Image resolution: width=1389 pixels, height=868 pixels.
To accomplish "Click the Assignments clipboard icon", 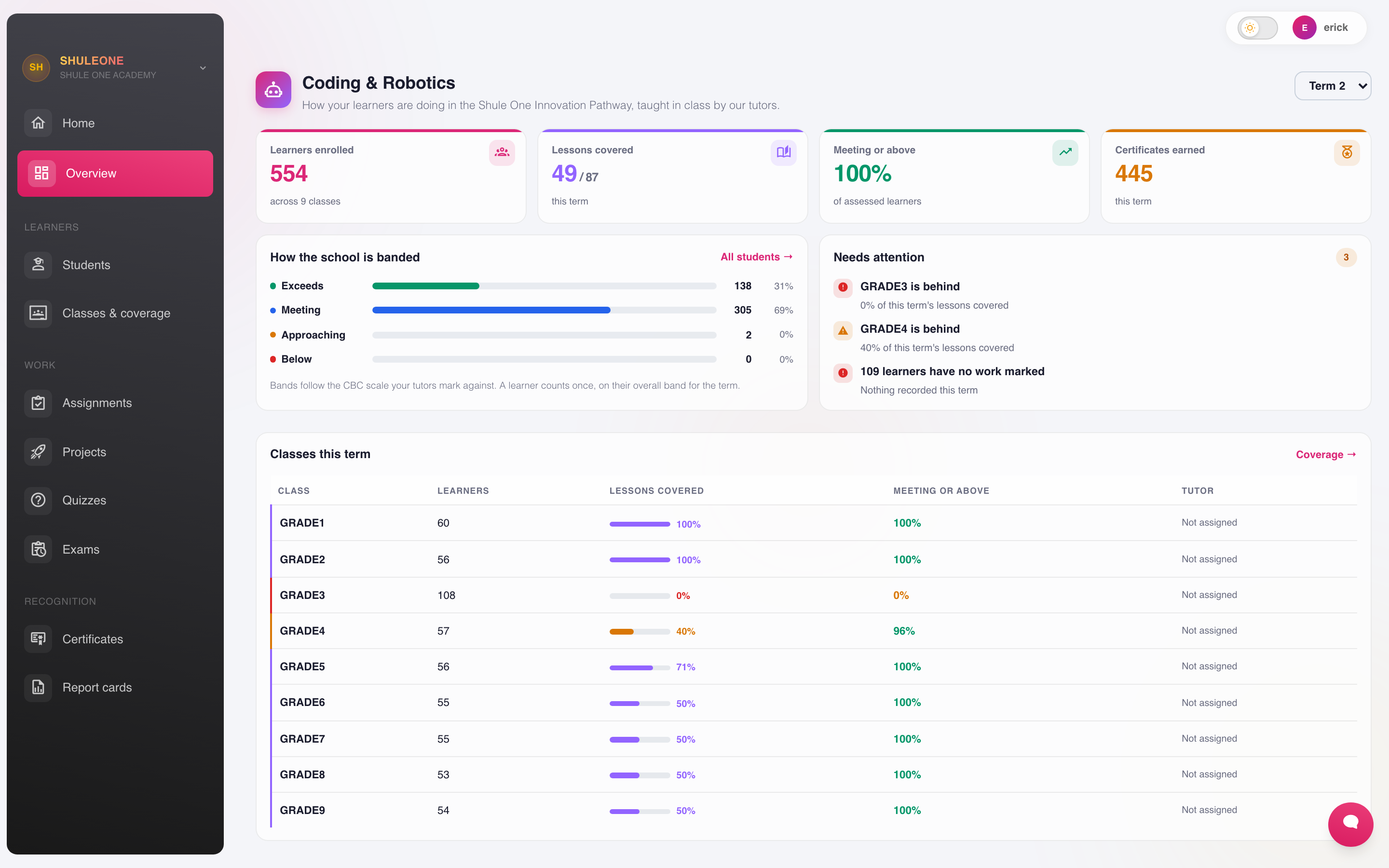I will [x=38, y=403].
